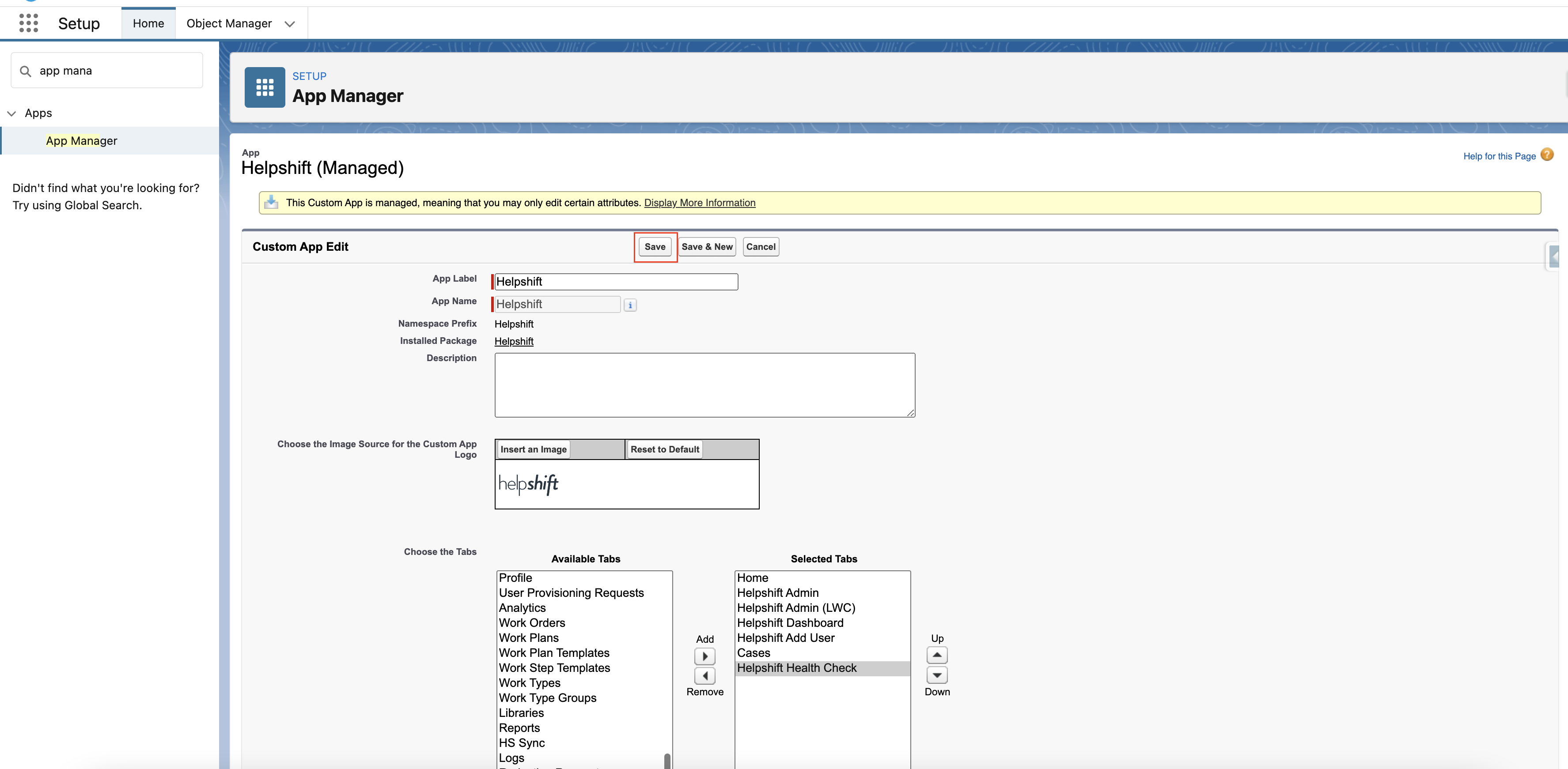Open the Display More Information link

click(x=699, y=203)
